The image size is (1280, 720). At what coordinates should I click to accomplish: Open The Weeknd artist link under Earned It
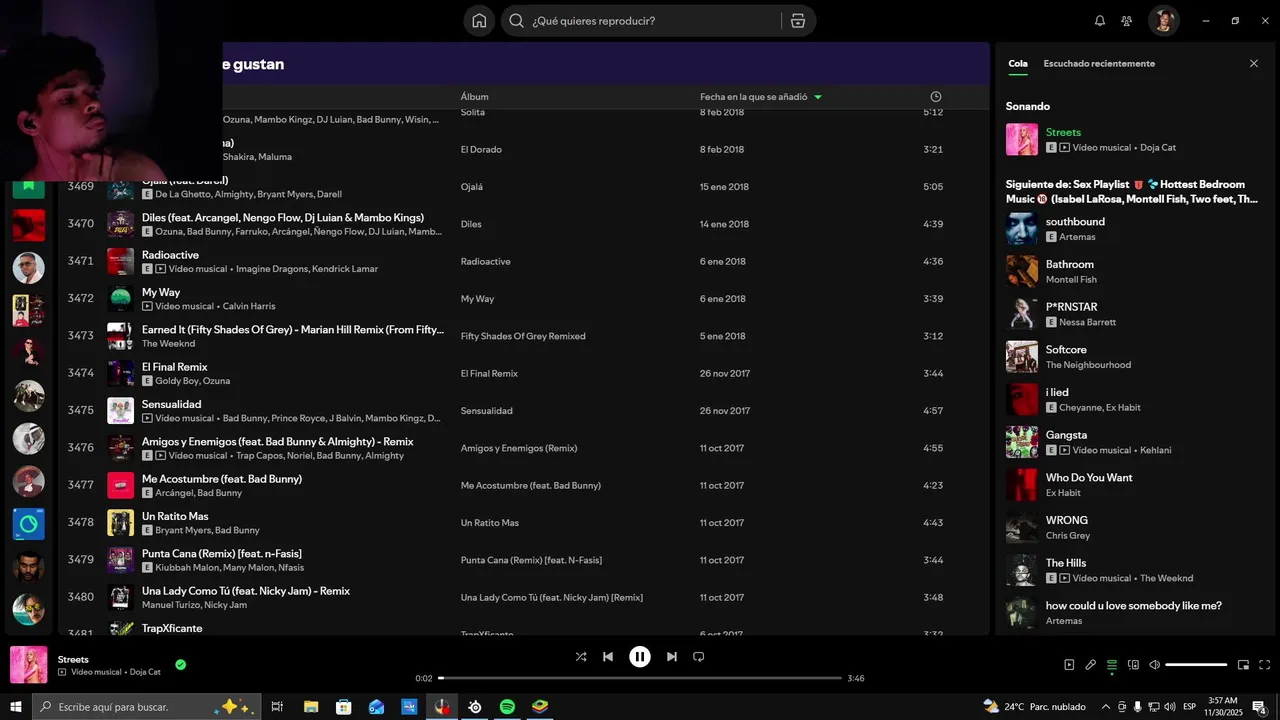(168, 343)
